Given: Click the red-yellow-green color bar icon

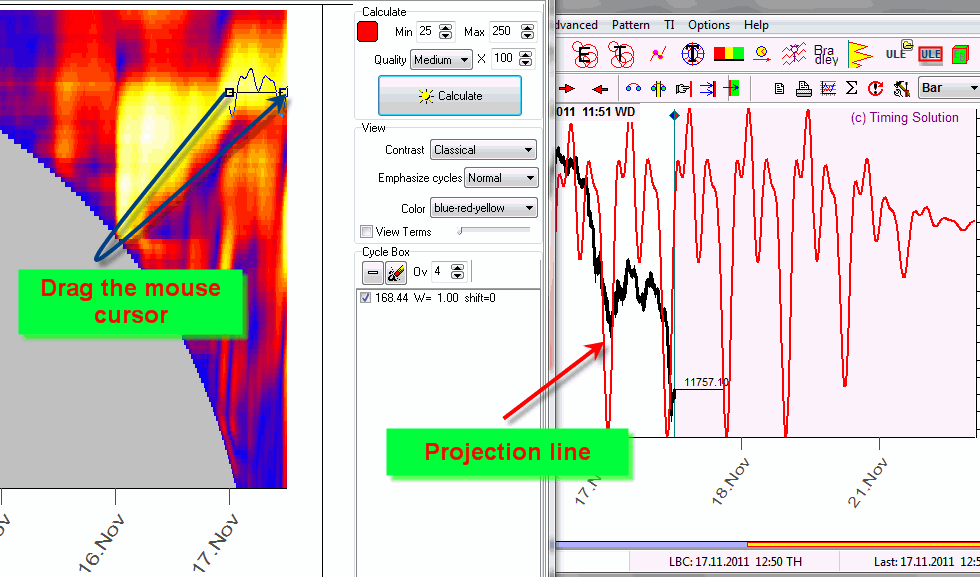Looking at the screenshot, I should pyautogui.click(x=728, y=54).
